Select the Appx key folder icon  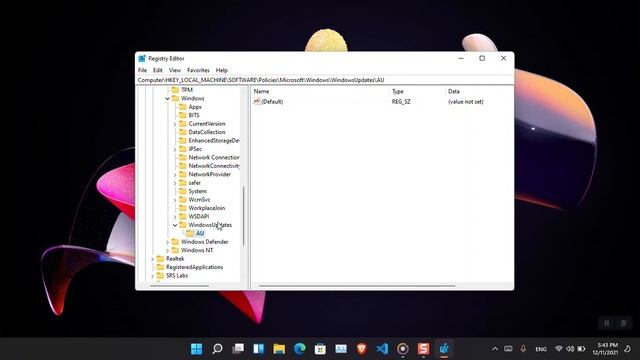pyautogui.click(x=183, y=107)
